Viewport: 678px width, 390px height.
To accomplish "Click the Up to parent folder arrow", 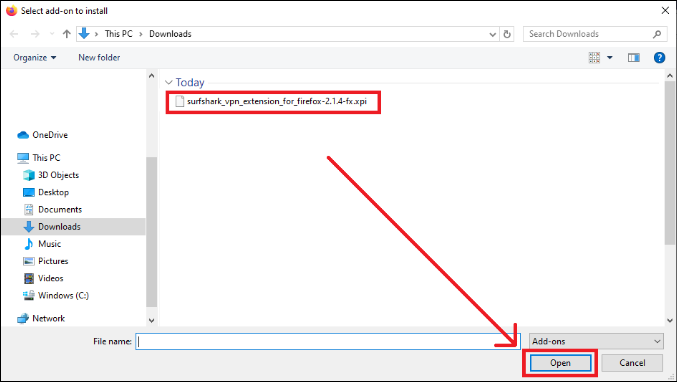I will 66,34.
